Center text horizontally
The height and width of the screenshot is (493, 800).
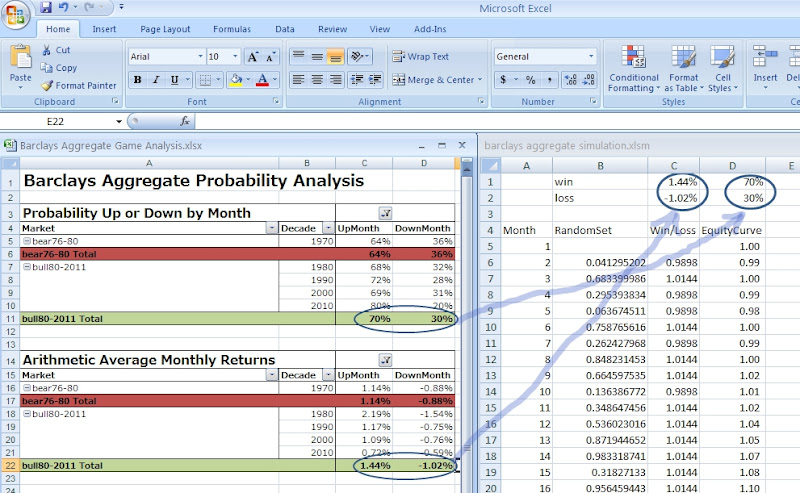pyautogui.click(x=317, y=80)
